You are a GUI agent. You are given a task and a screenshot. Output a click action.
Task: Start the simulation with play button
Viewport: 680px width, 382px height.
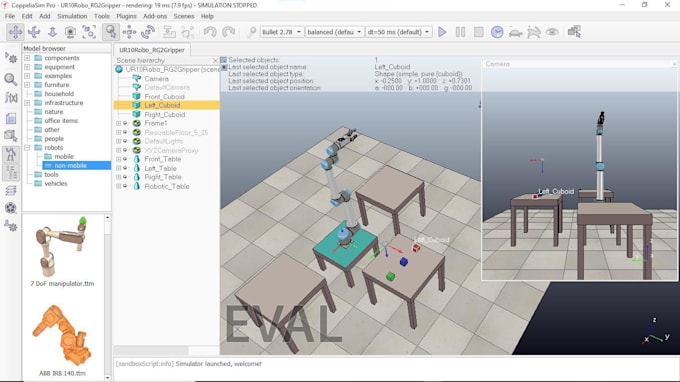coord(442,32)
